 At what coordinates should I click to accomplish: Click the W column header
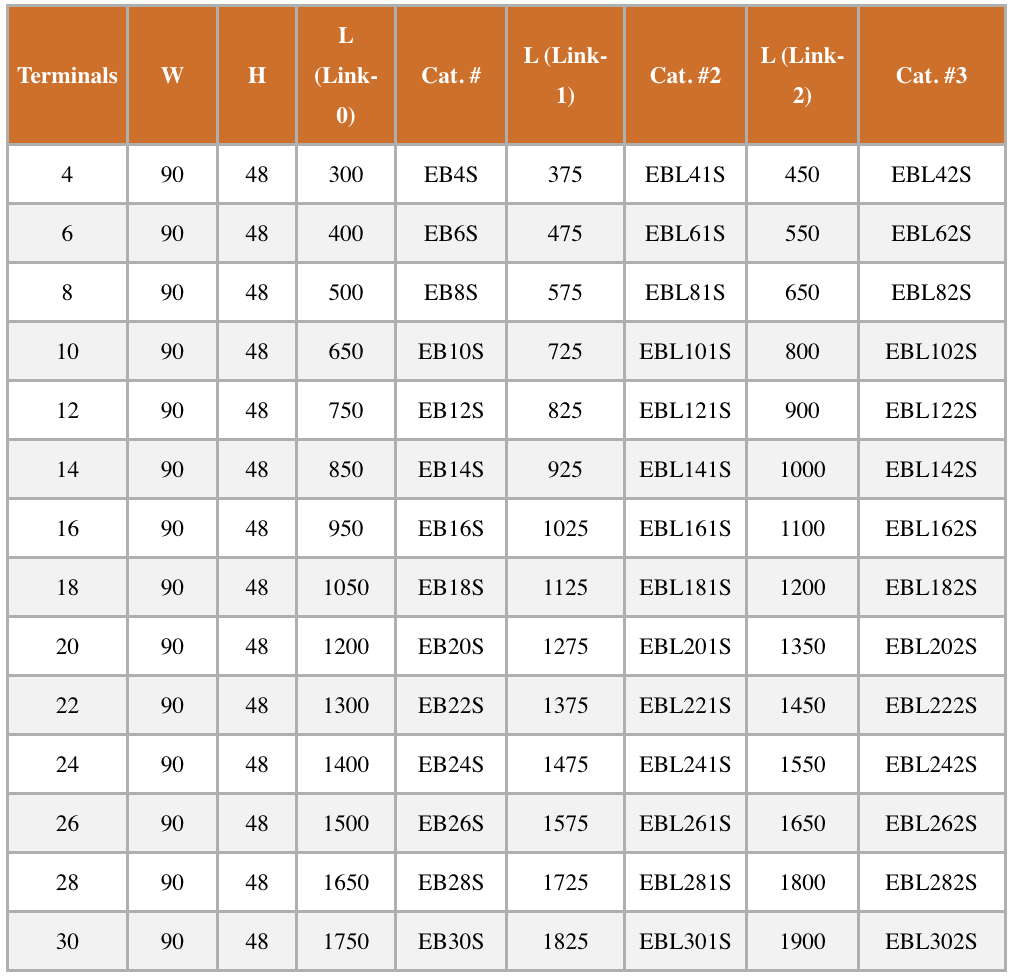click(x=172, y=76)
